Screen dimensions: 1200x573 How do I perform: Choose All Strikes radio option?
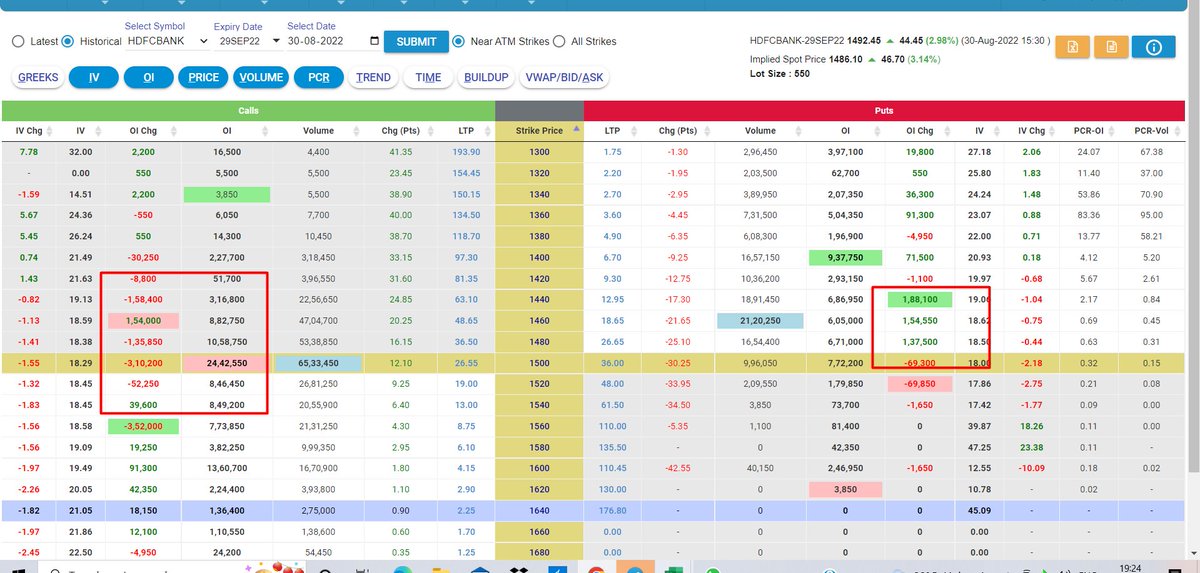[559, 42]
